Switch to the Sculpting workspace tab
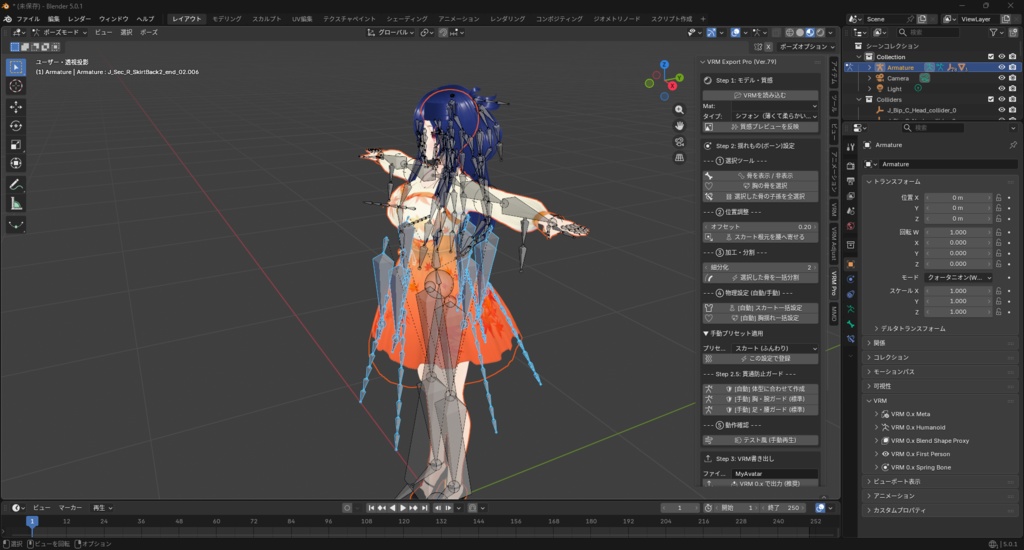This screenshot has height=550, width=1024. pos(266,19)
